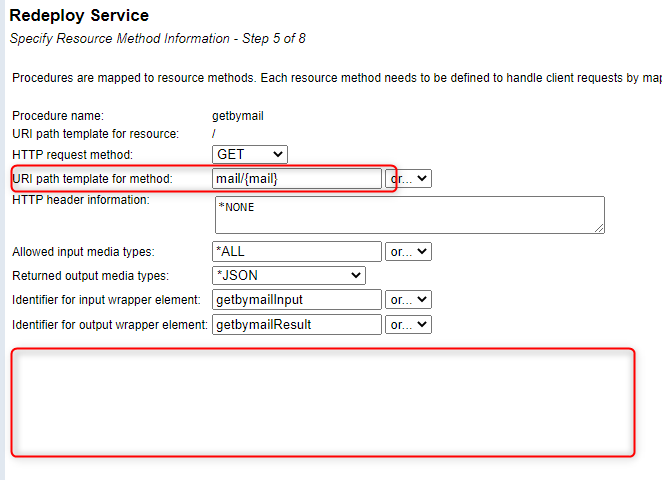This screenshot has height=480, width=662.
Task: Click the HTTP header information text area
Action: point(410,214)
